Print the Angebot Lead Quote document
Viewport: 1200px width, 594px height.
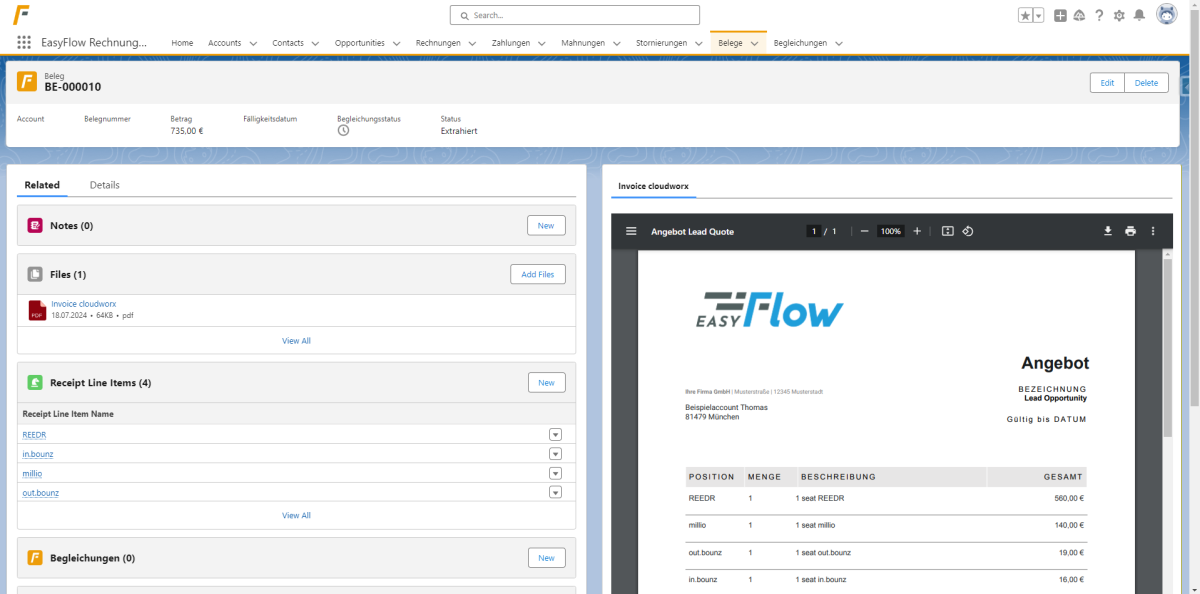pyautogui.click(x=1130, y=231)
